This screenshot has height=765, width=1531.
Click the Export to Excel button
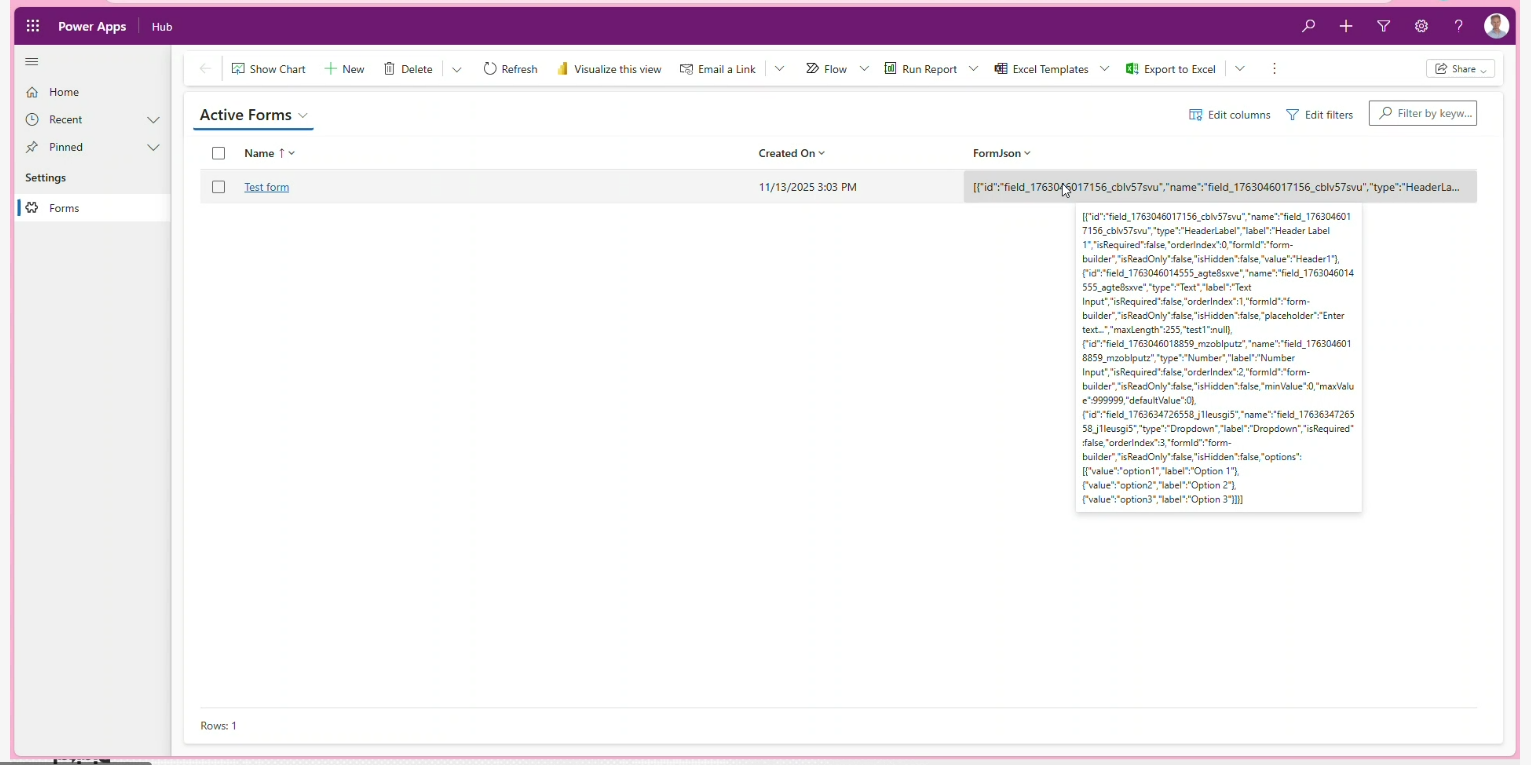tap(1171, 69)
